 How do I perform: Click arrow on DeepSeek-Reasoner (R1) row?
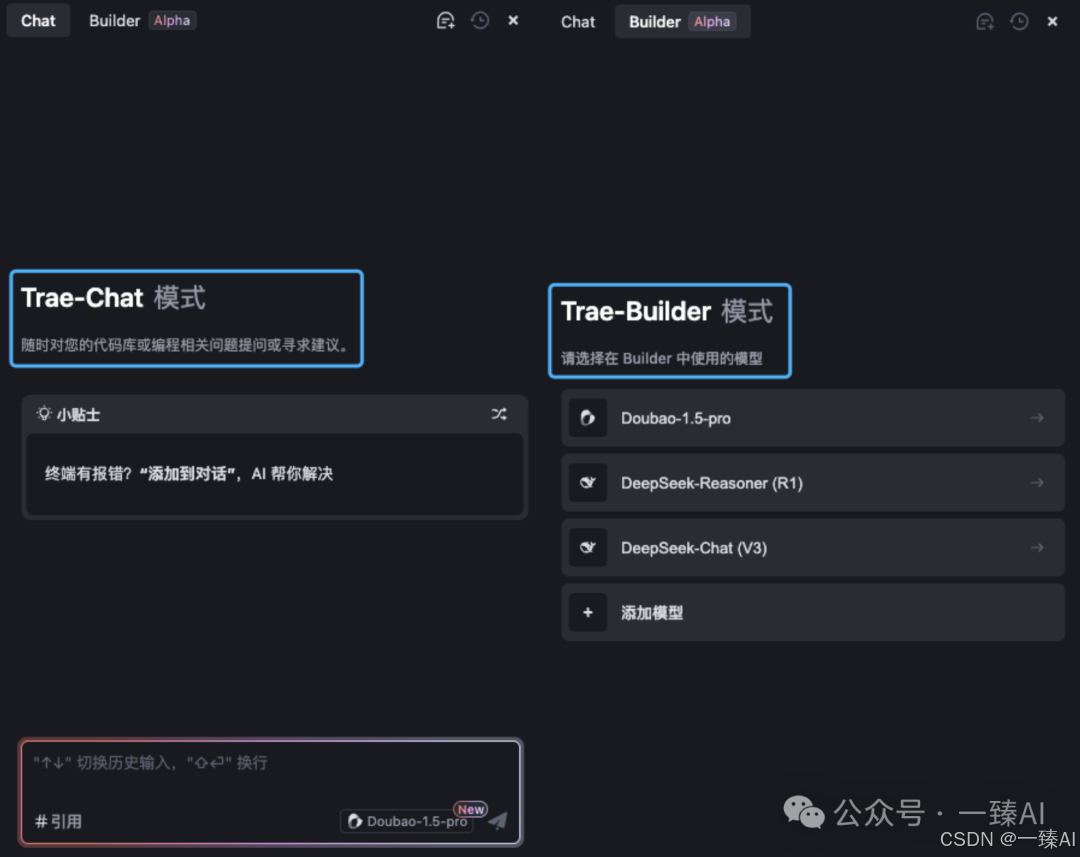1037,483
